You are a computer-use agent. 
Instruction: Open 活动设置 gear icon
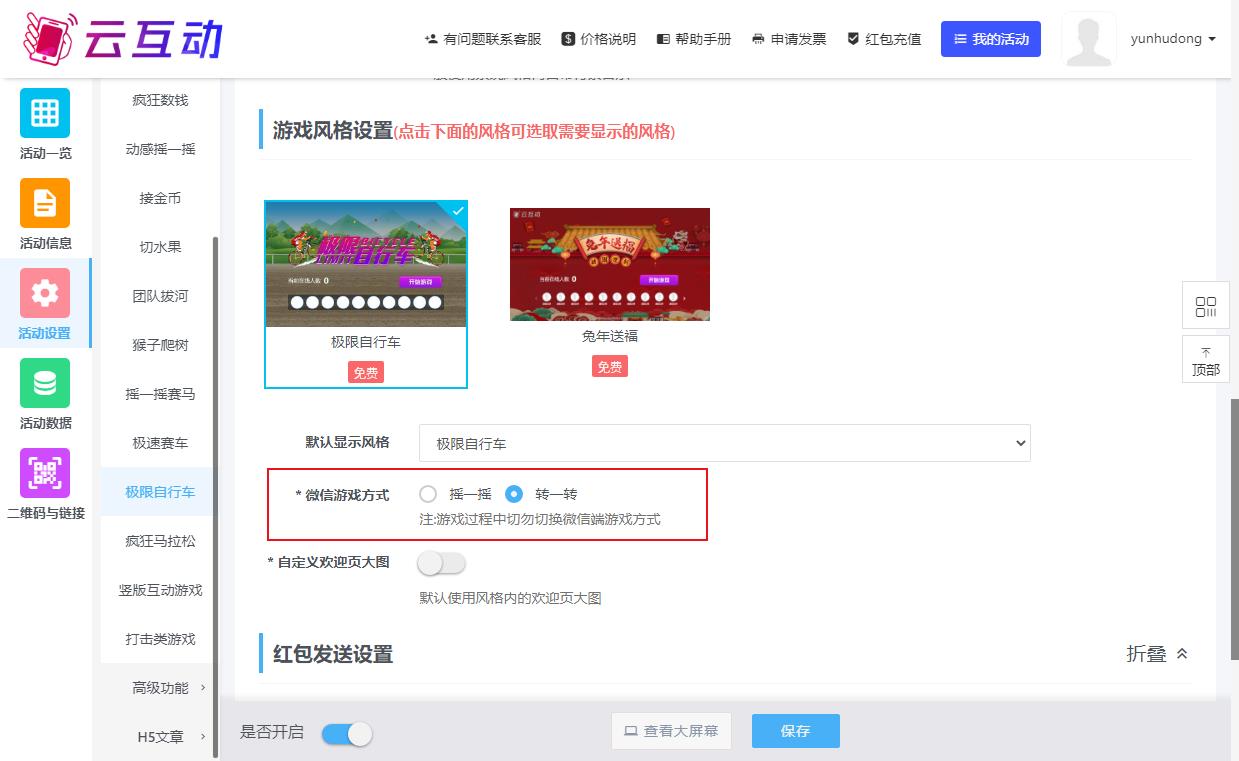tap(45, 293)
